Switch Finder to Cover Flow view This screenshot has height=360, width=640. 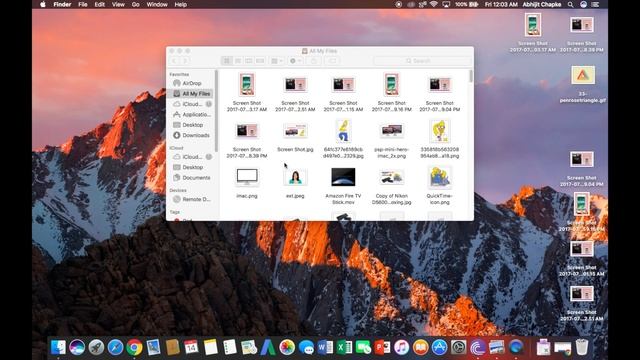point(260,61)
